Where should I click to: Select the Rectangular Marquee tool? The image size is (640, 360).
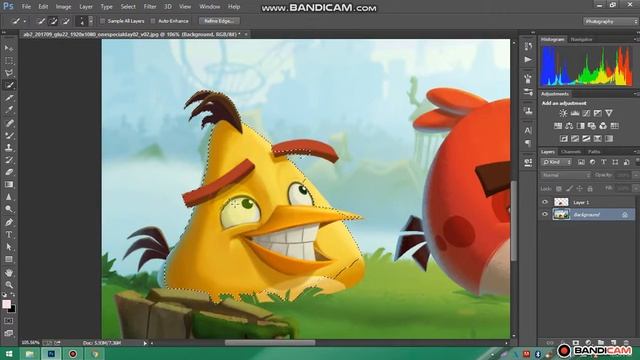[9, 61]
